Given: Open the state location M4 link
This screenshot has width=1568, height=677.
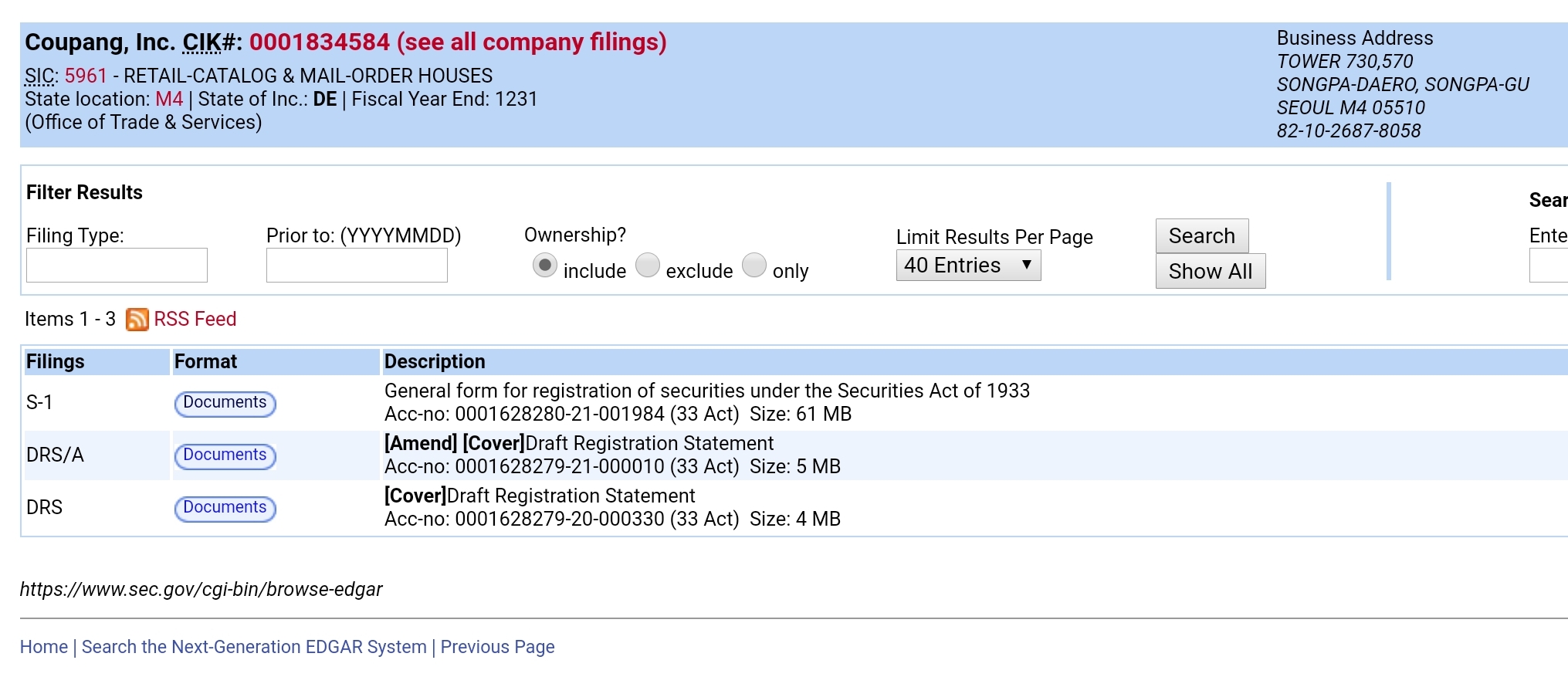Looking at the screenshot, I should [169, 99].
